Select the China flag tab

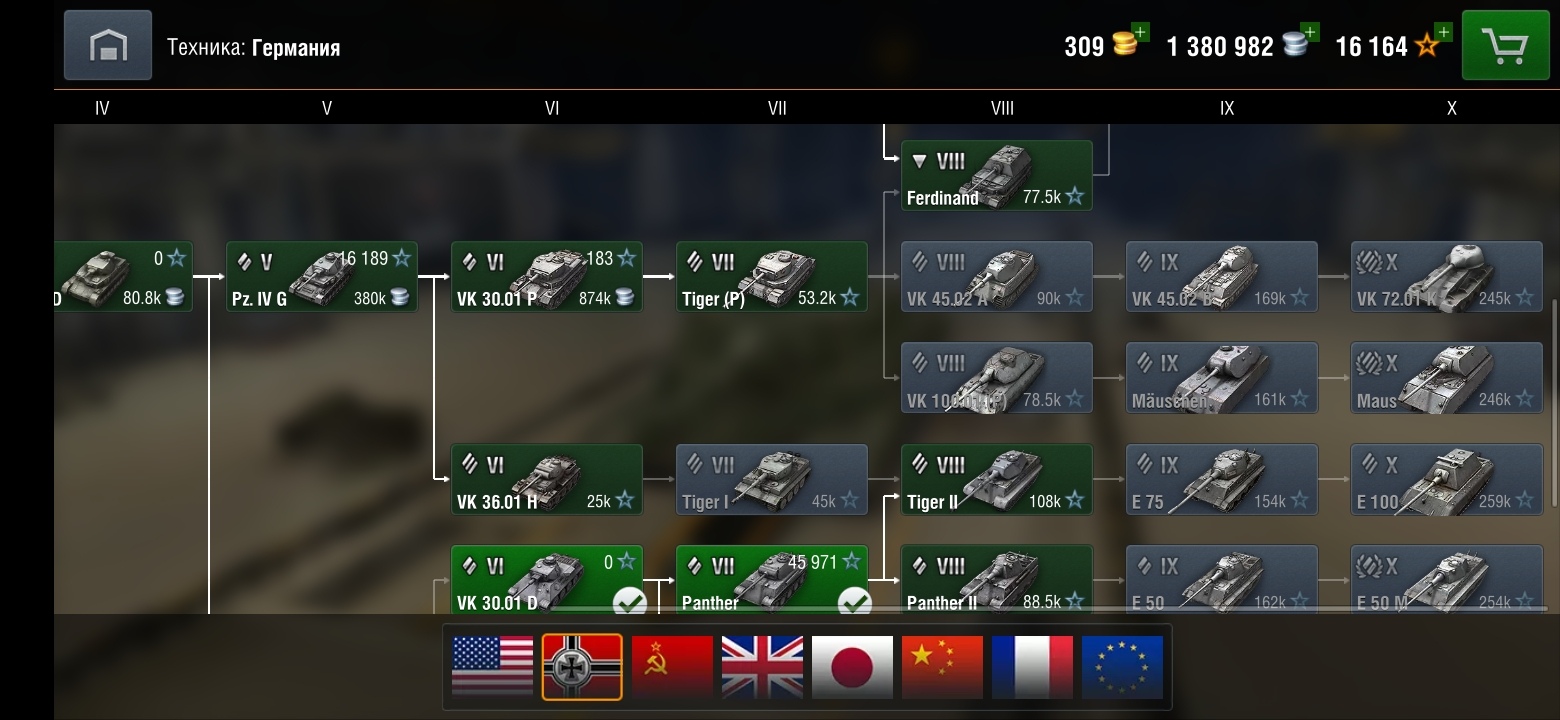click(x=942, y=666)
